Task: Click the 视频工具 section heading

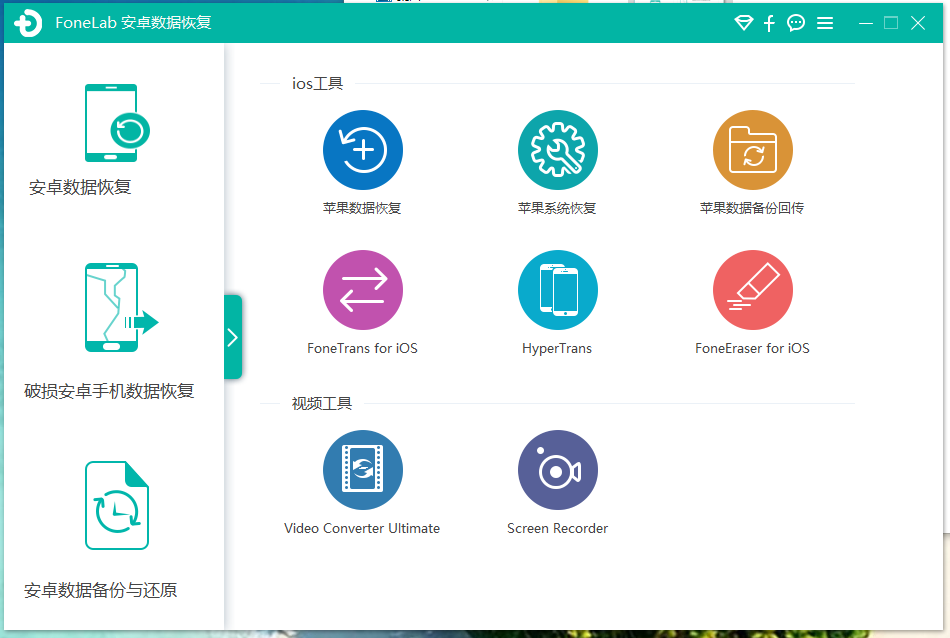Action: coord(322,404)
